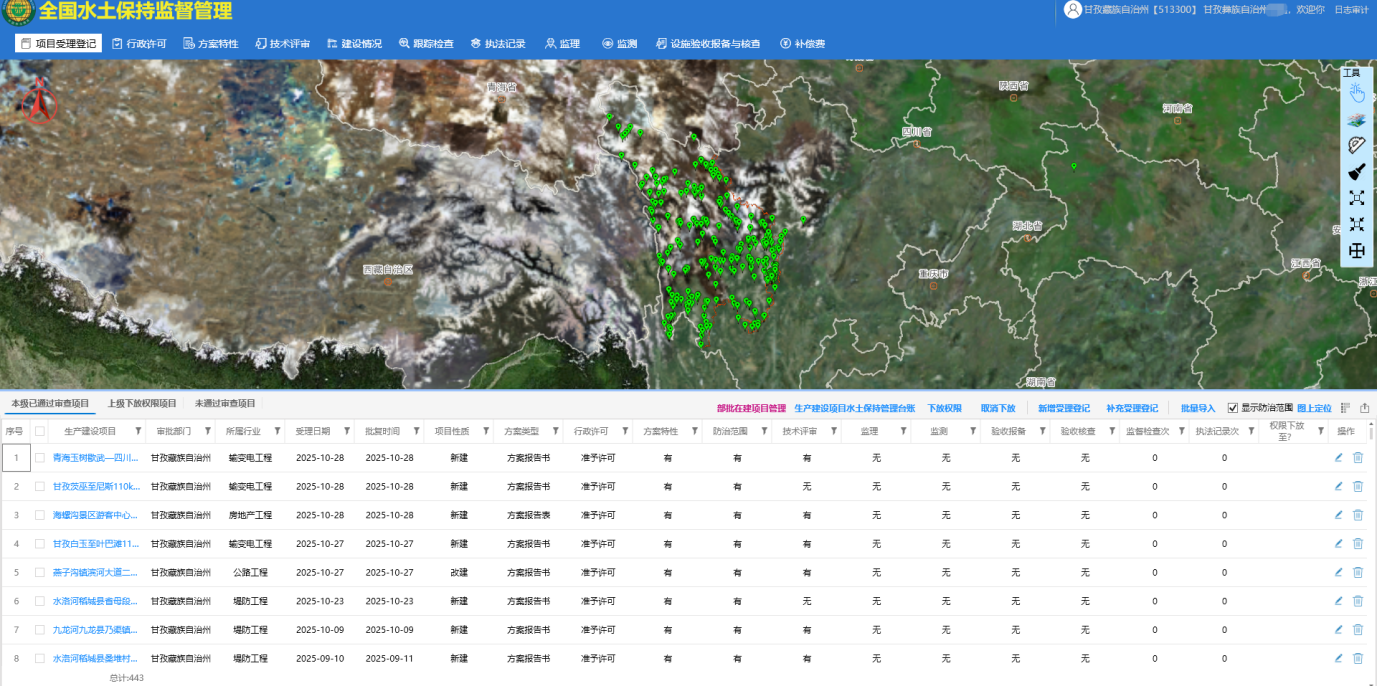Click the edit pencil in row 1
This screenshot has height=686, width=1377.
[1338, 458]
